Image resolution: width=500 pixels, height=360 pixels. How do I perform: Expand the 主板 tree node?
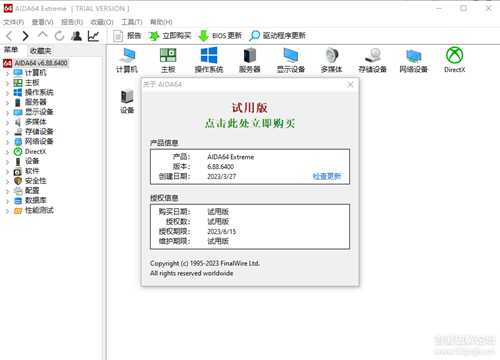tap(7, 83)
